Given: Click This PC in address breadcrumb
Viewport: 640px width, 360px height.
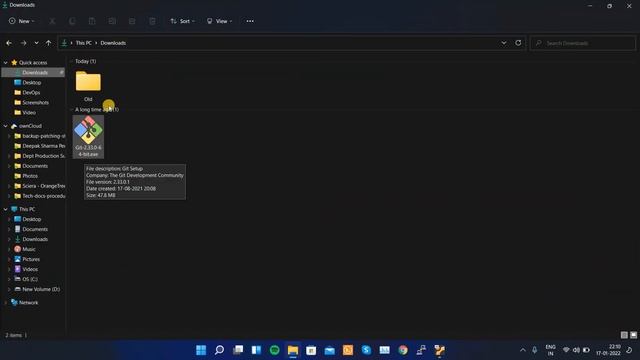Looking at the screenshot, I should click(84, 43).
